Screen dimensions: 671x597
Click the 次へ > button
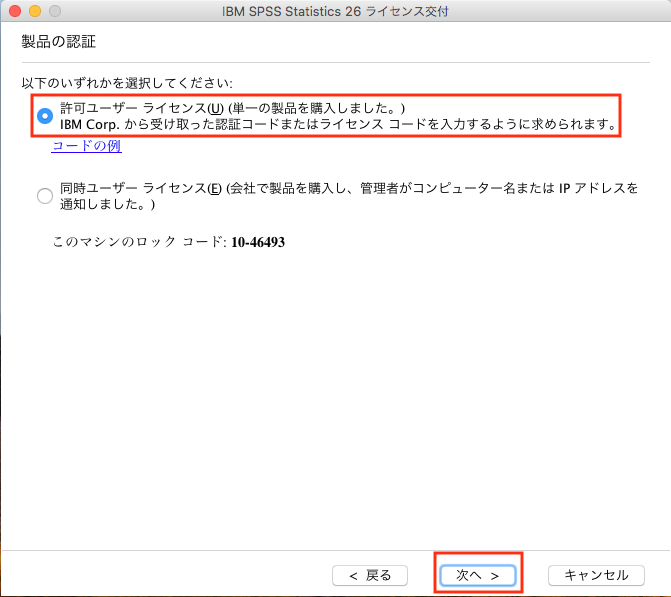pos(478,575)
